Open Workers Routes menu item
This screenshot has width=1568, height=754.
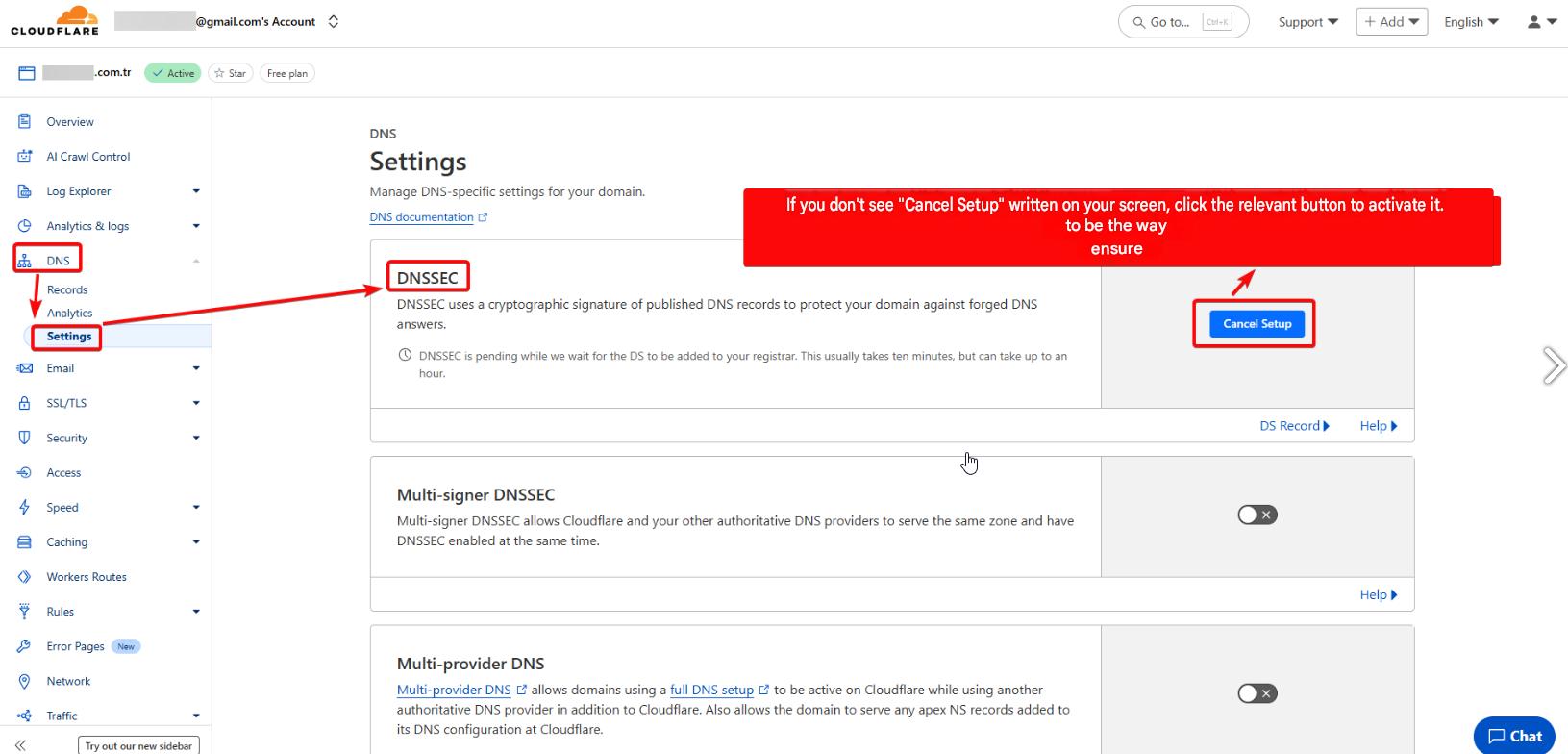click(x=87, y=577)
